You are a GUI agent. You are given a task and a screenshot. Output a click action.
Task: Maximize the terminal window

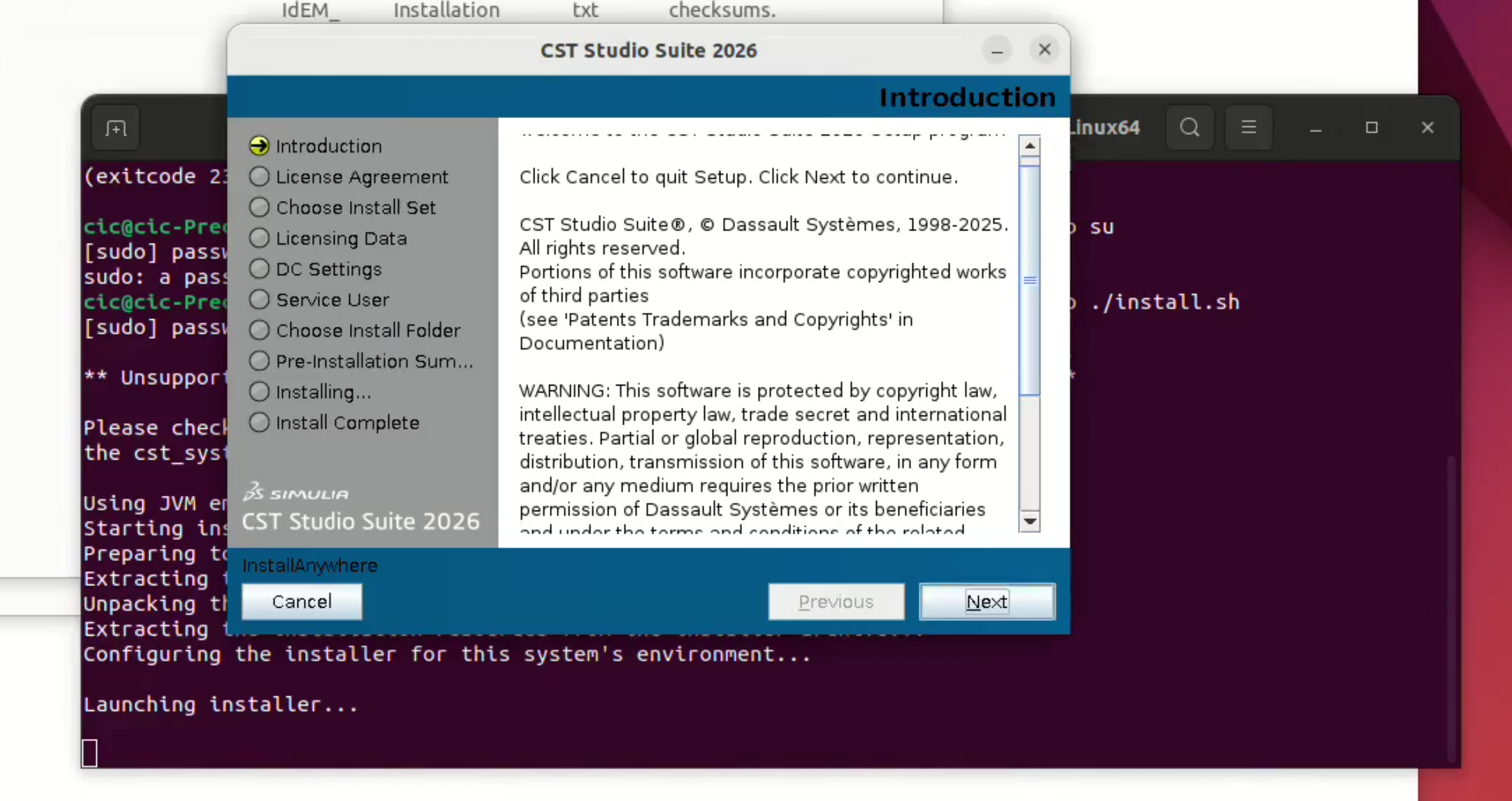(1372, 128)
